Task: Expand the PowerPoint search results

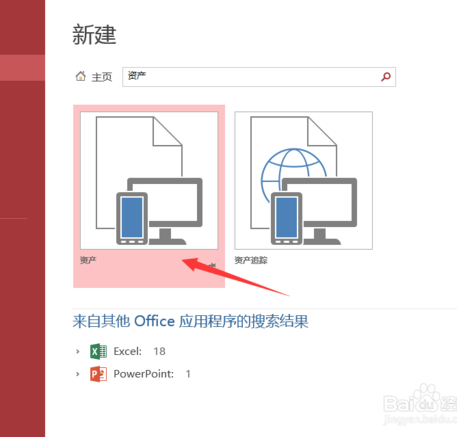Action: click(78, 374)
